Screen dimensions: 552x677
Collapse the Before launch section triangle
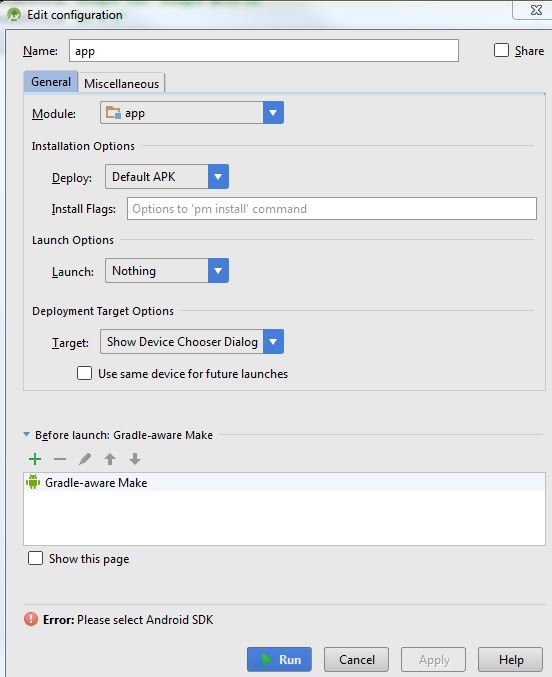coord(27,434)
